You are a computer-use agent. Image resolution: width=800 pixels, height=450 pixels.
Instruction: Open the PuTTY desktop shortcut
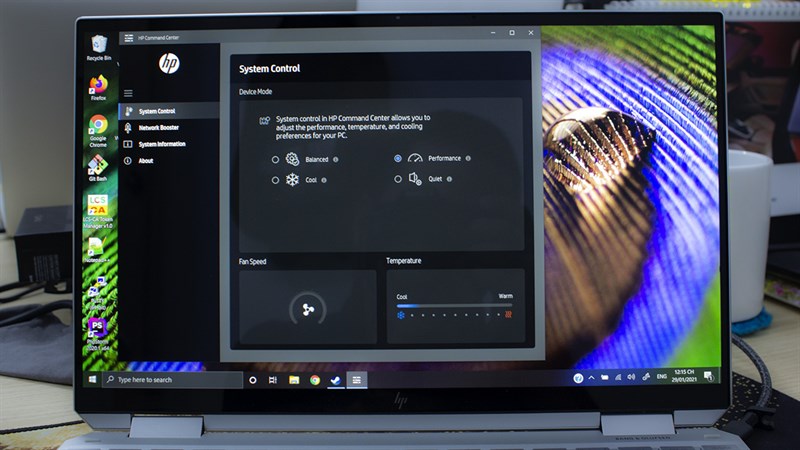[96, 292]
